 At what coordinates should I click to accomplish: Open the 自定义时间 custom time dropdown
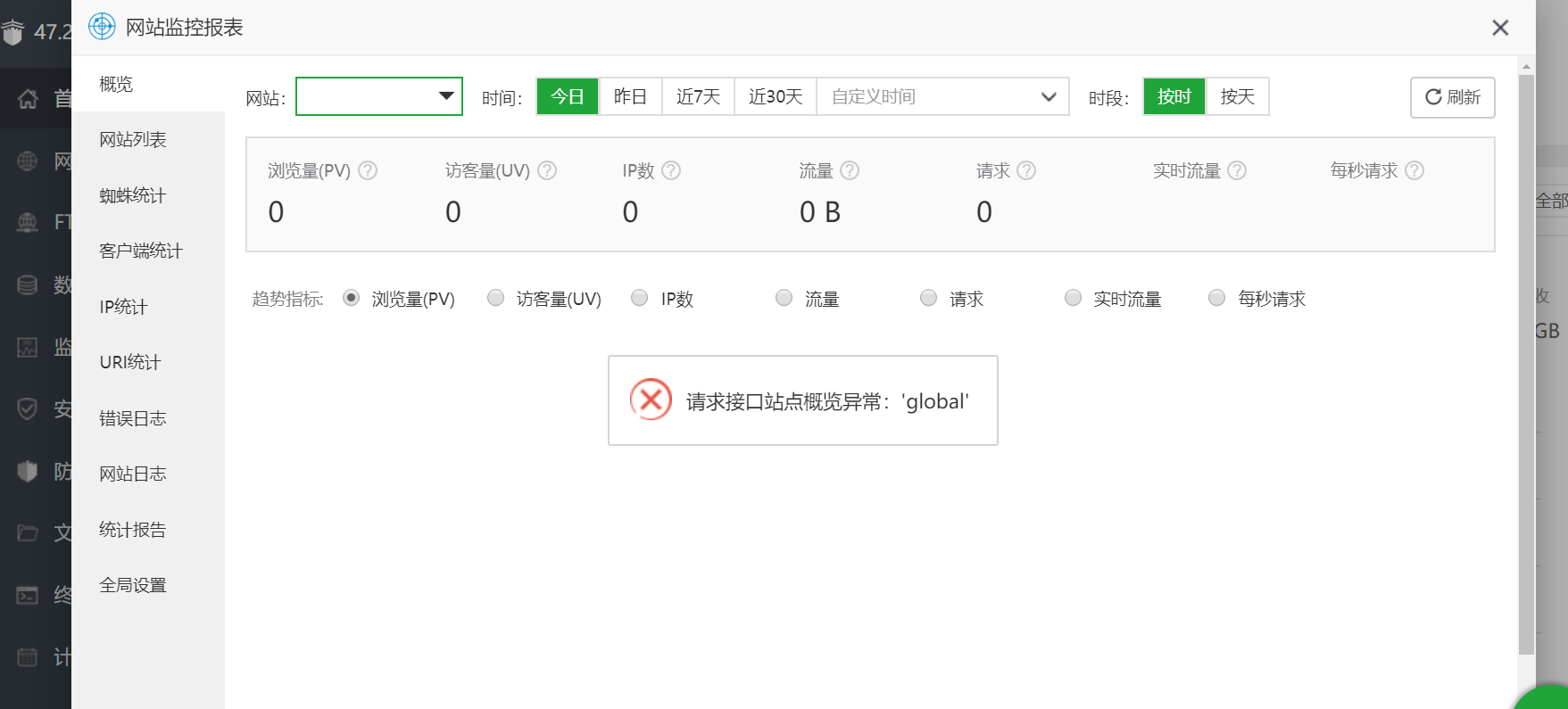pos(942,96)
